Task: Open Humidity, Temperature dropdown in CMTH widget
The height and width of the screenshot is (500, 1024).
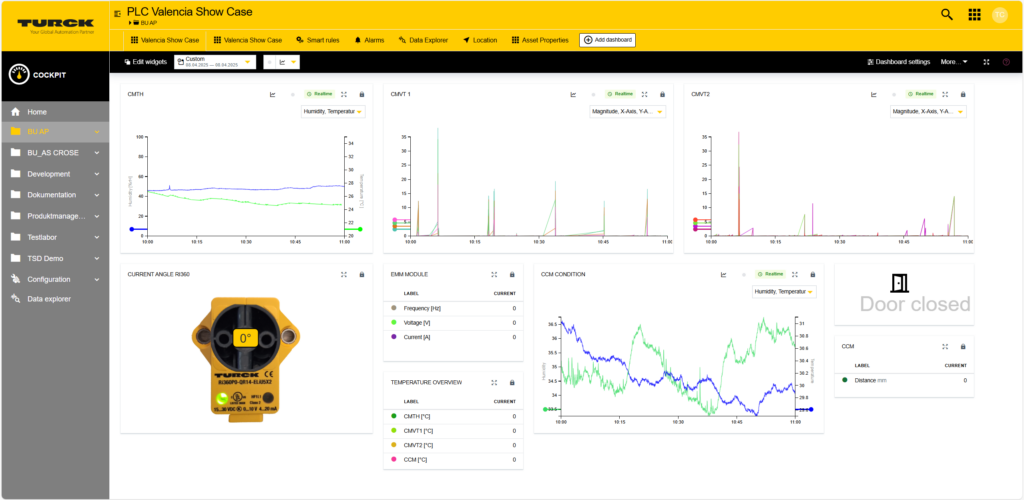Action: (333, 112)
